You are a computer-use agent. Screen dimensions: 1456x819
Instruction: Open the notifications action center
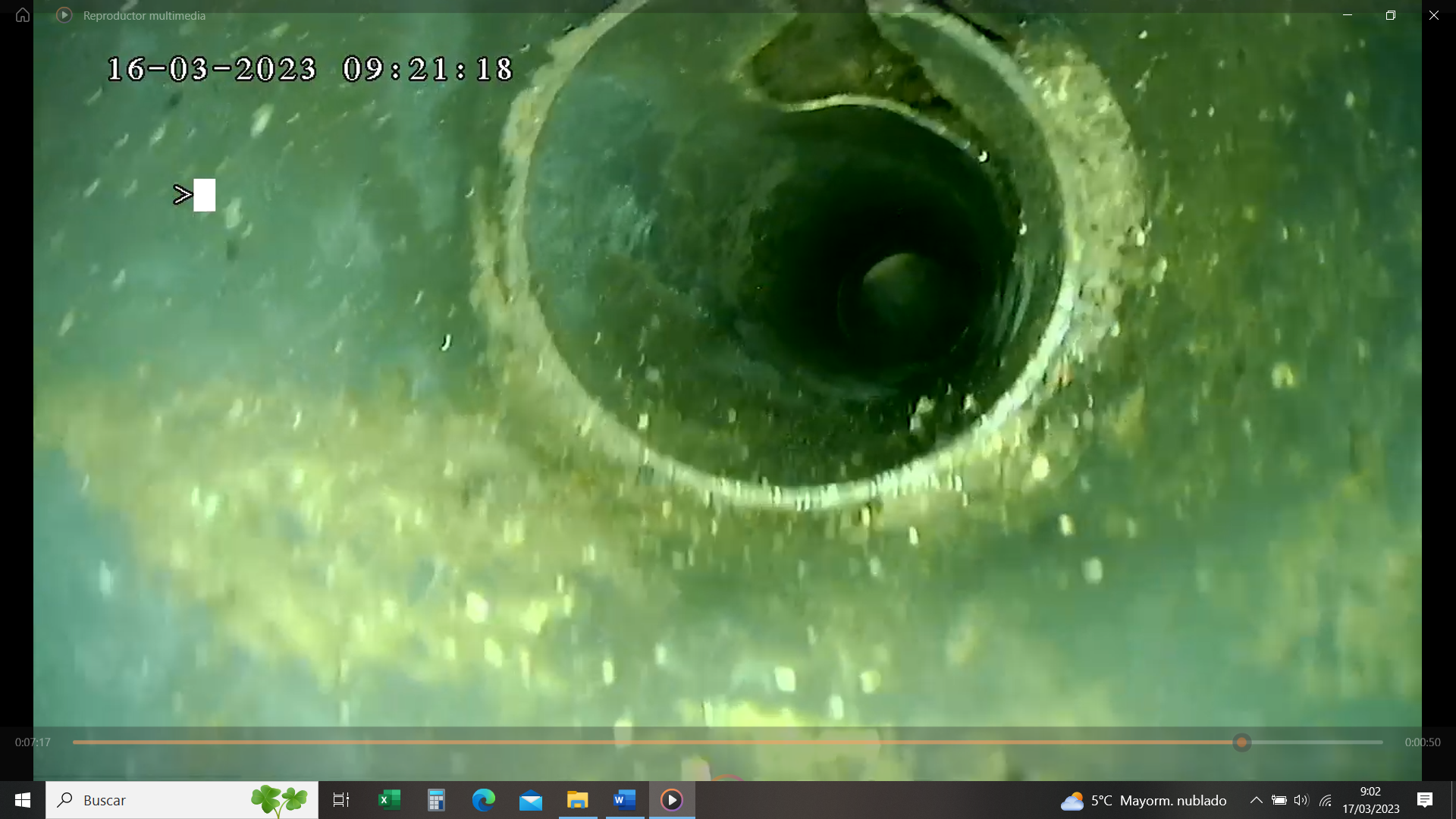[1425, 800]
